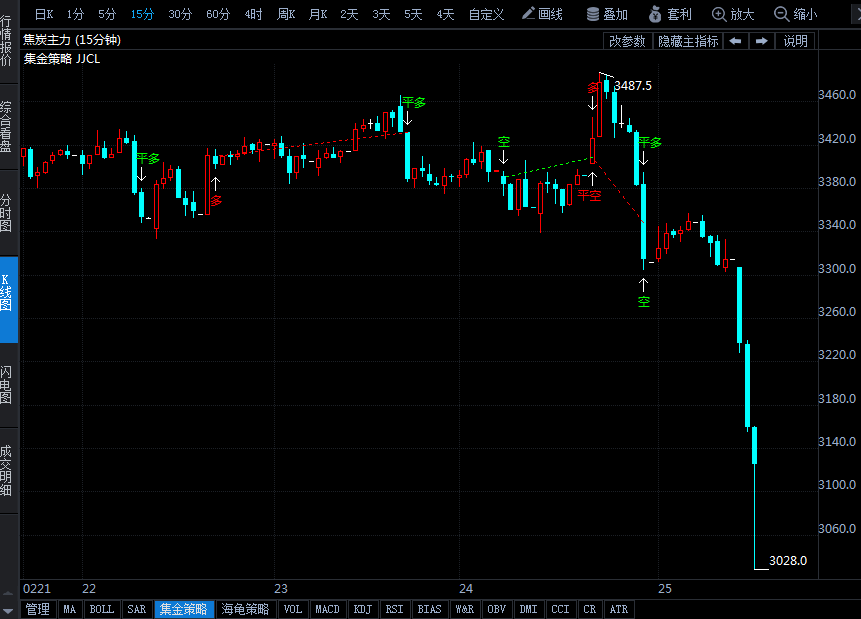Click the left arrow navigation button
The width and height of the screenshot is (861, 619).
(735, 41)
